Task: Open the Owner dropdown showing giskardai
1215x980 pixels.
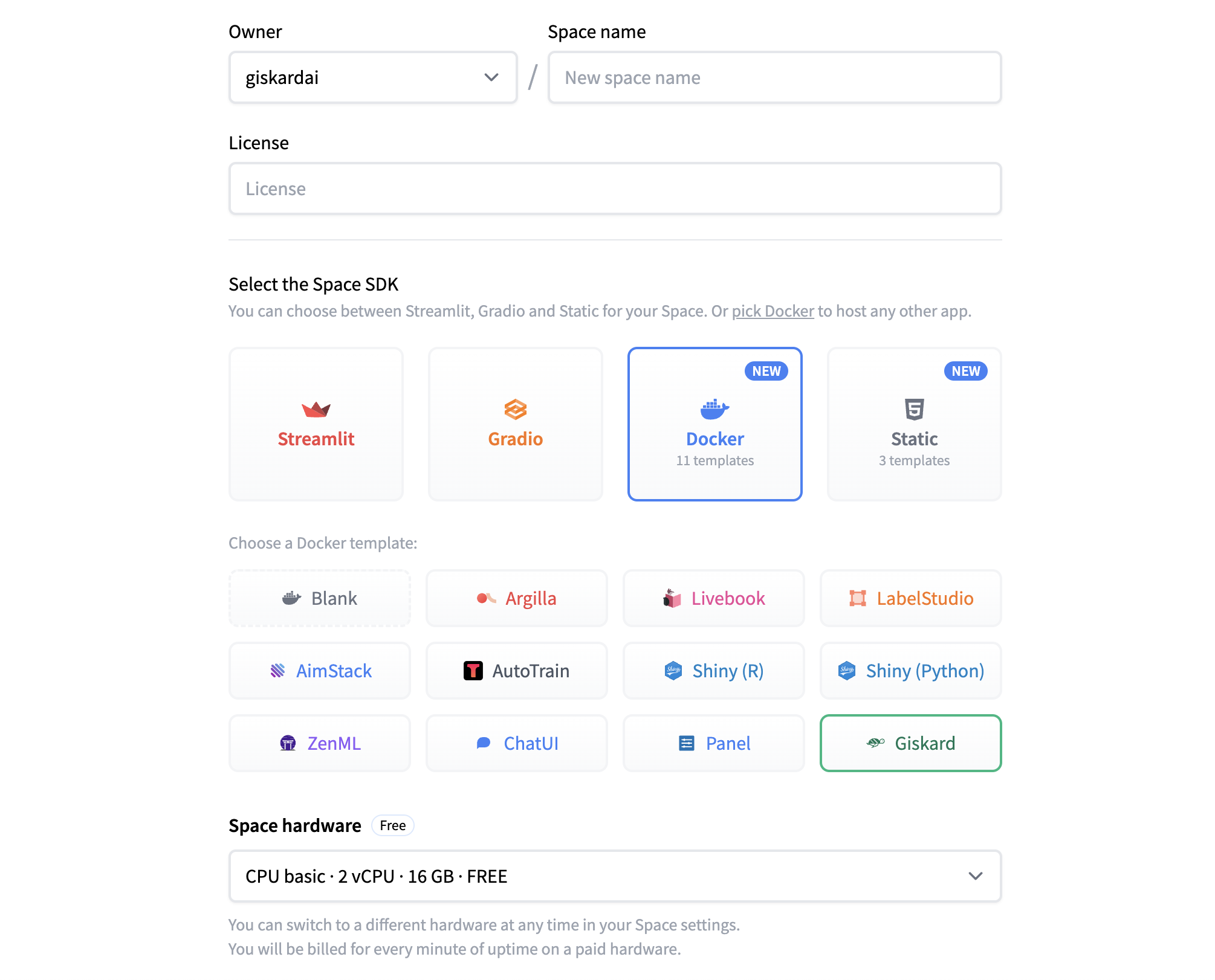Action: (373, 77)
